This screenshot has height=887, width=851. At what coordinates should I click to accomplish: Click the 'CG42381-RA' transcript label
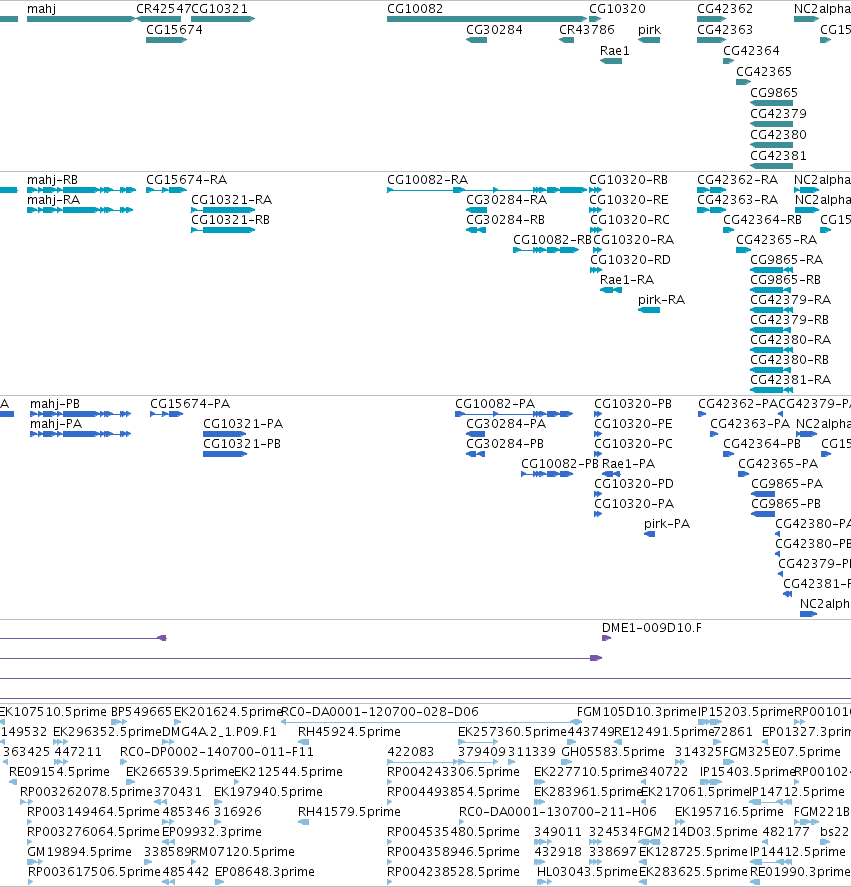coord(790,379)
